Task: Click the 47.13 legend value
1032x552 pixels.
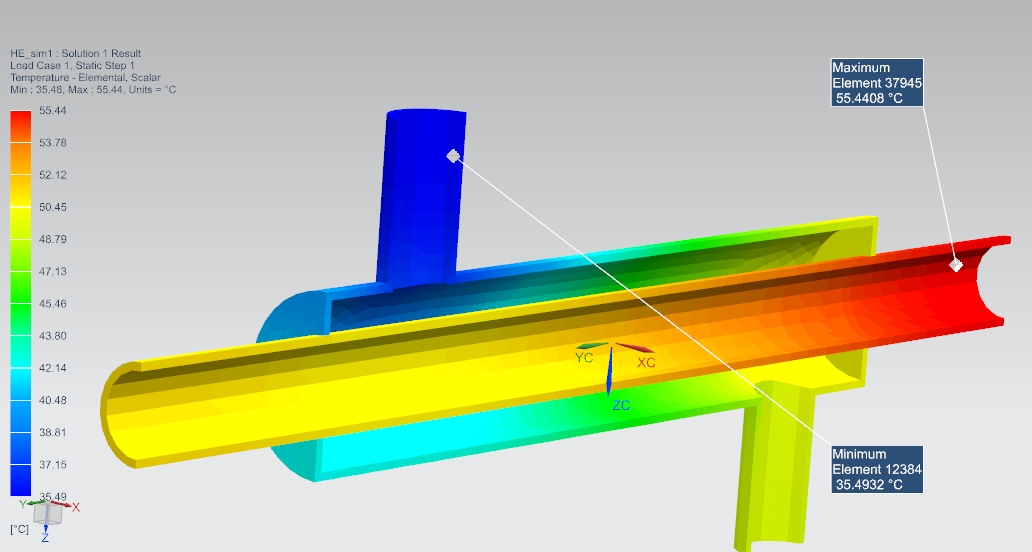Action: pos(53,272)
